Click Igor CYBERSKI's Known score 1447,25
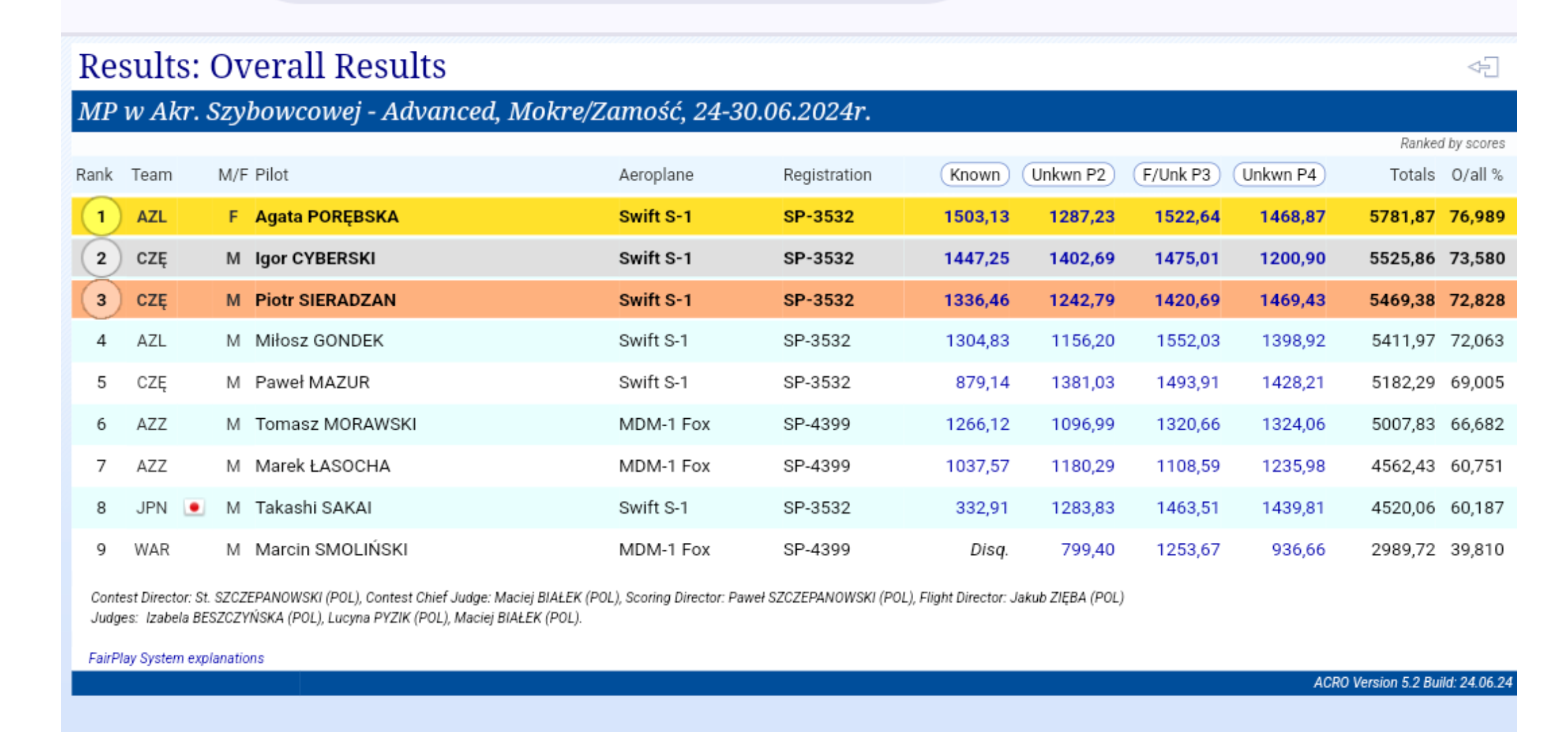This screenshot has height=732, width=1568. 976,258
